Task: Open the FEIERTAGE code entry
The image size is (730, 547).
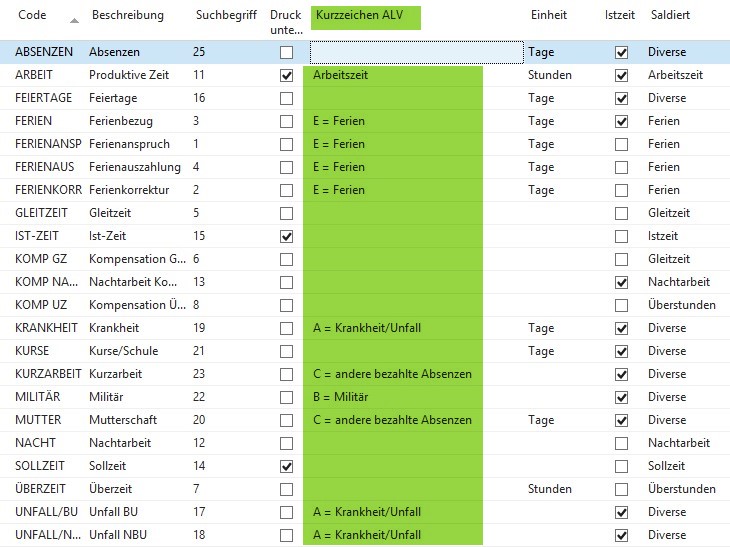Action: [41, 98]
